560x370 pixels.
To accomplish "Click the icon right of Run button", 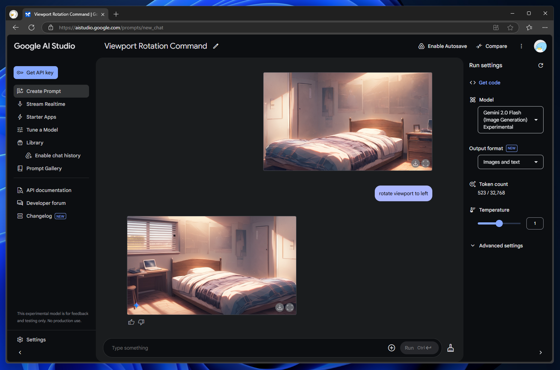I will [x=450, y=348].
